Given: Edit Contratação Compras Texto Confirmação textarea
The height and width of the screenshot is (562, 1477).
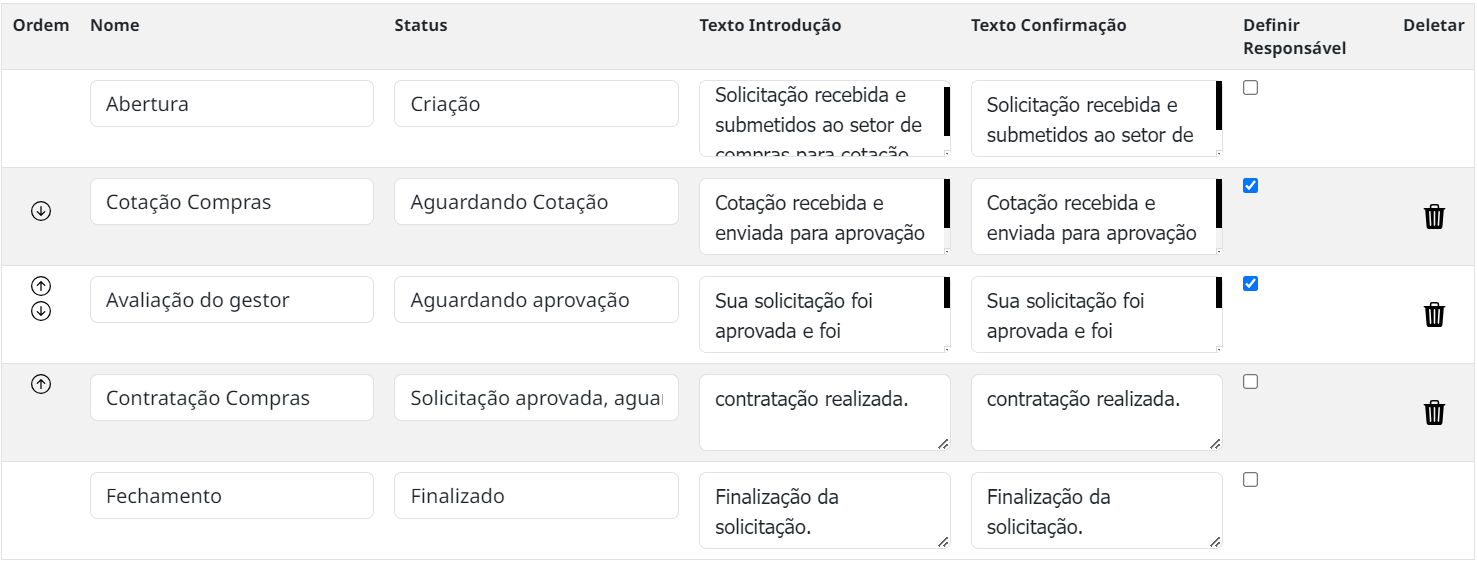Looking at the screenshot, I should point(1097,413).
